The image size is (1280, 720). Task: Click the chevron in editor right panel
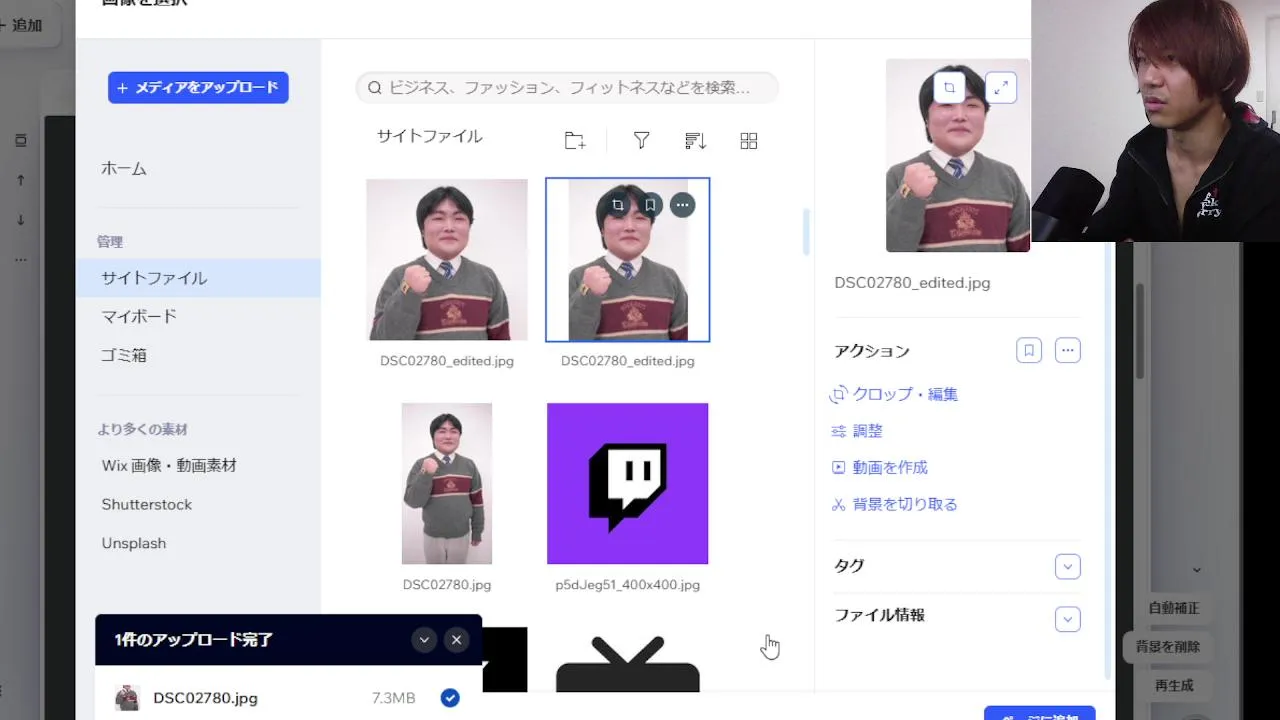(1196, 570)
